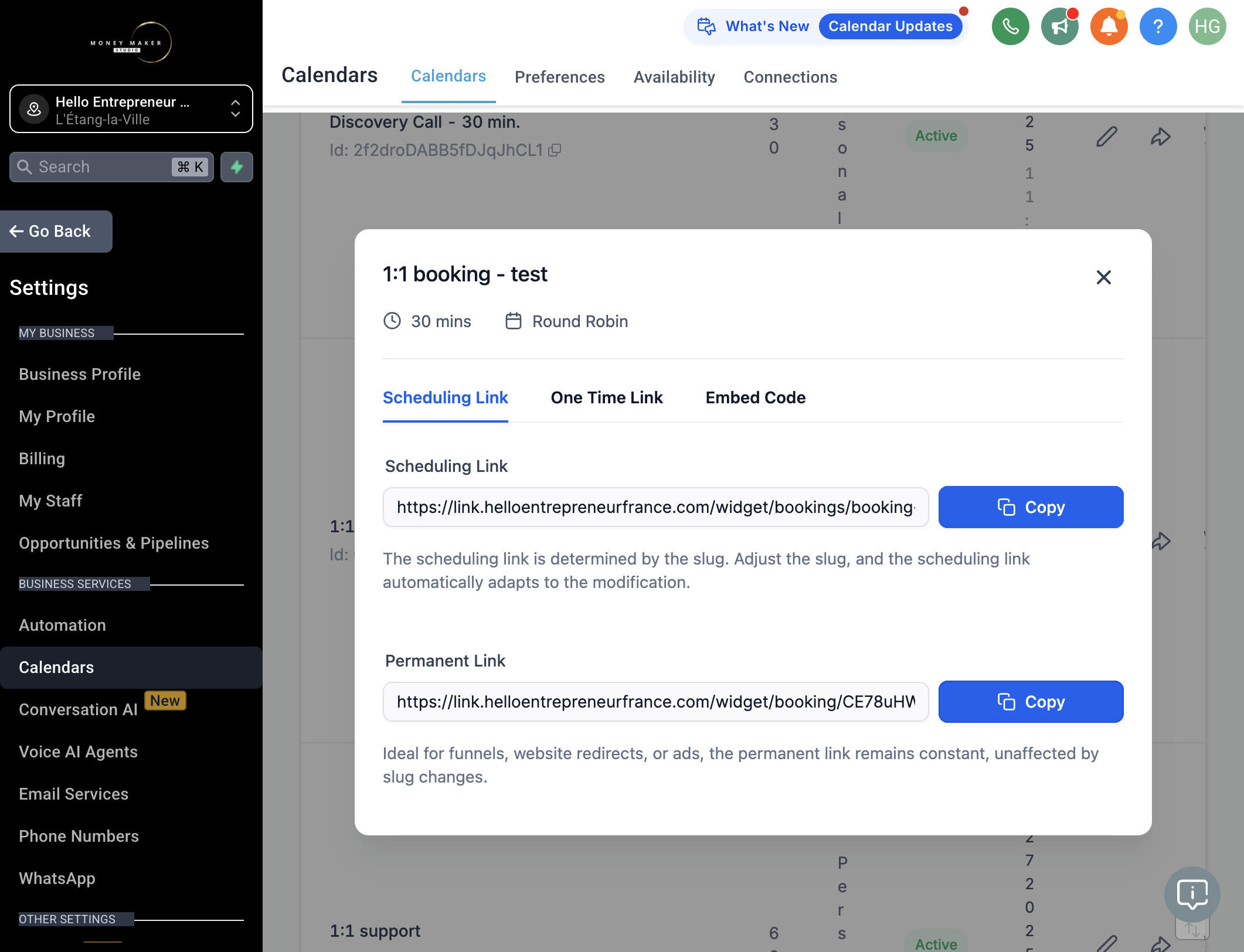Copy the Discovery Call calendar ID
This screenshot has width=1244, height=952.
pyautogui.click(x=555, y=150)
